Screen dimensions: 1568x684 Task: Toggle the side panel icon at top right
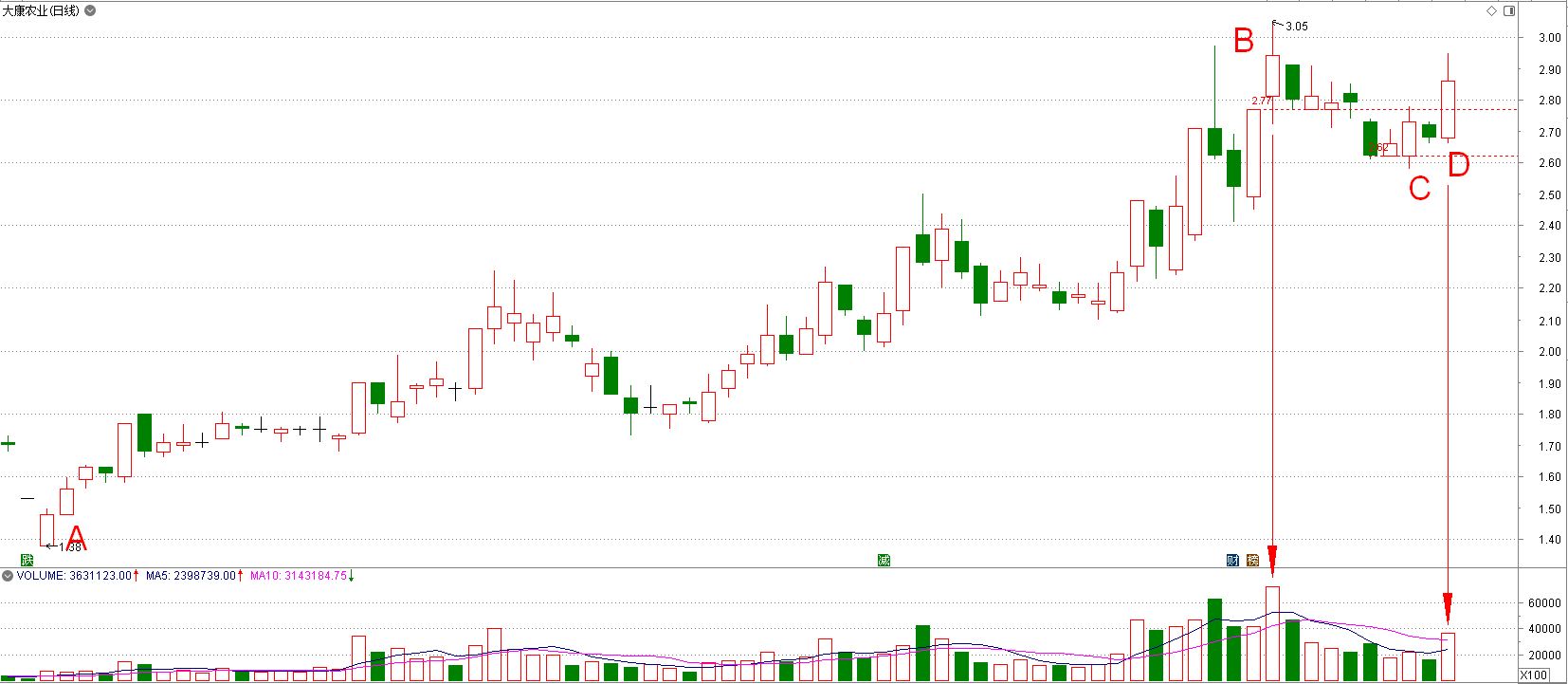point(1509,10)
